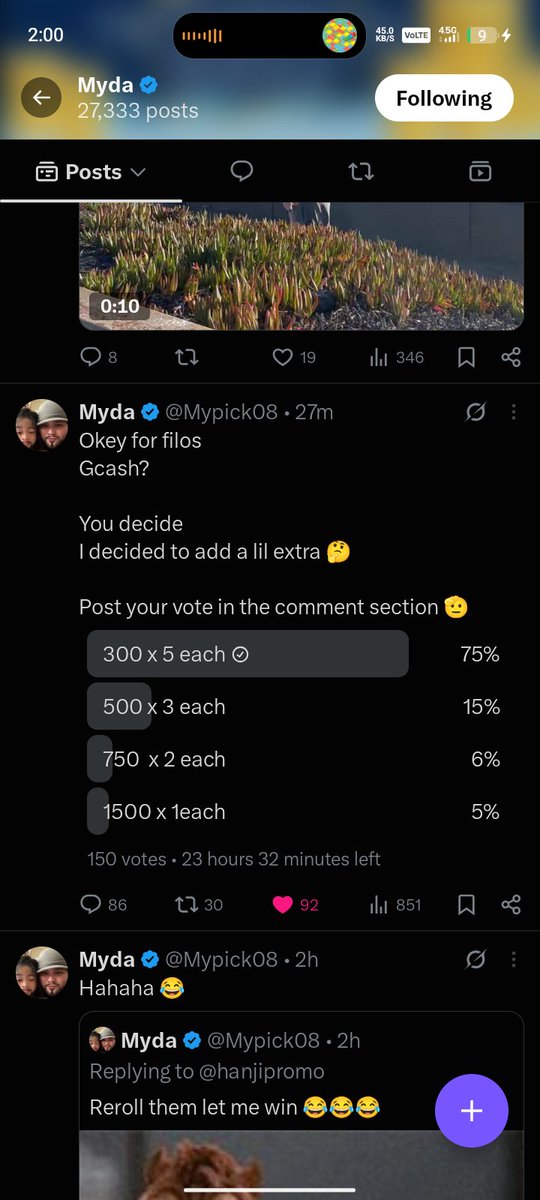540x1200 pixels.
Task: Like the poll post with 92 likes
Action: [283, 904]
